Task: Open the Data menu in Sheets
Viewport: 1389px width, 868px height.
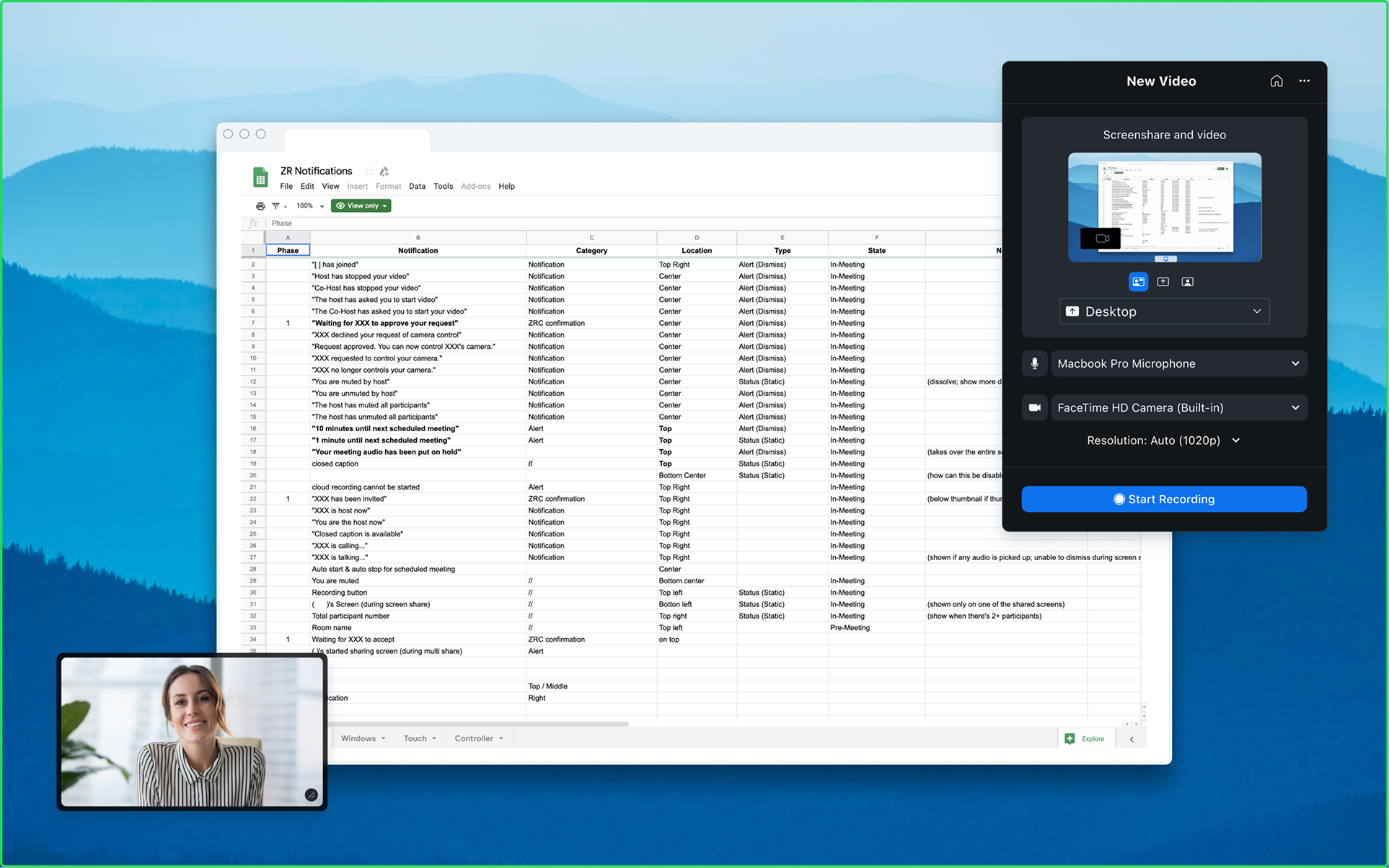Action: coord(417,187)
